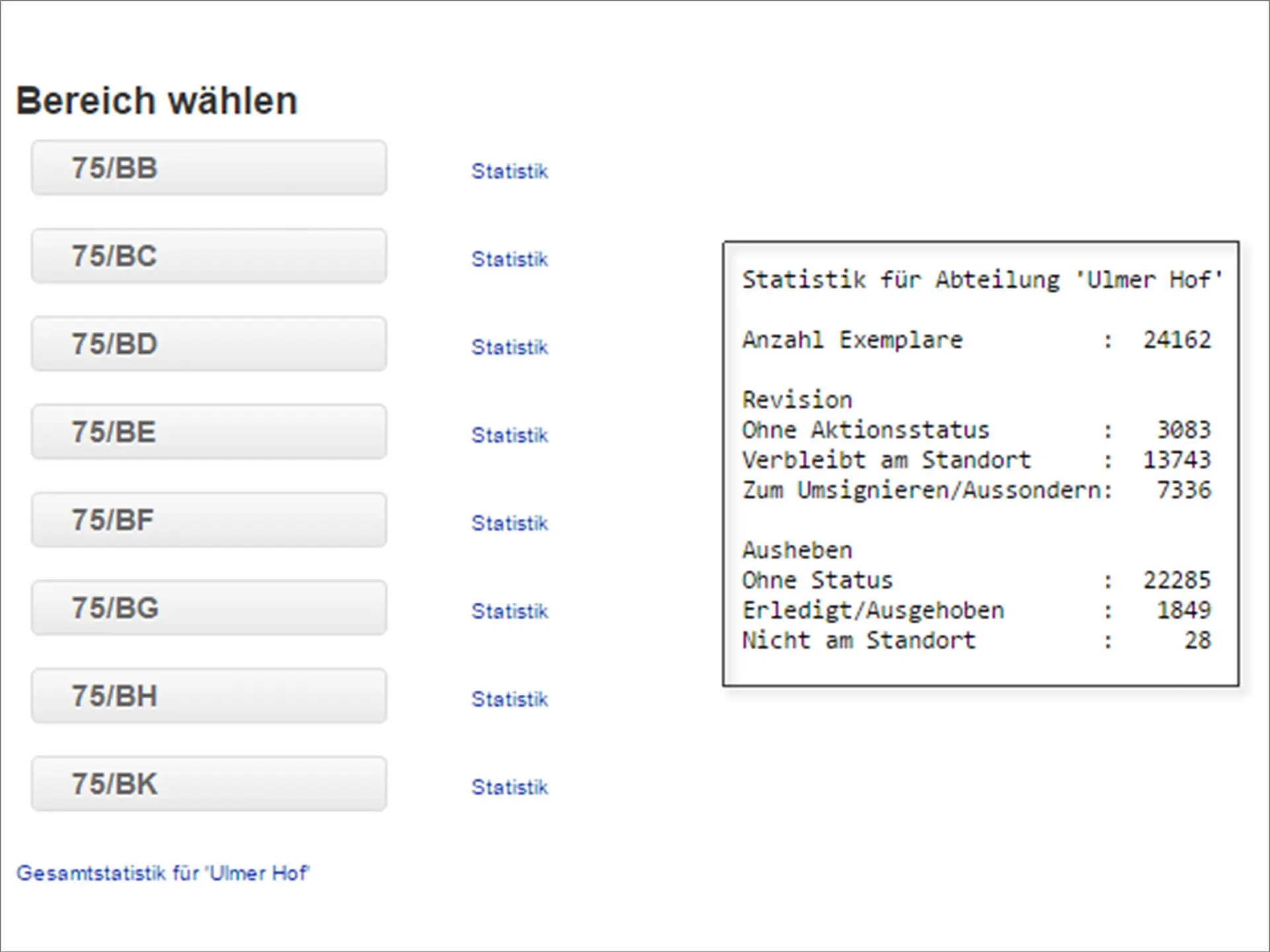Open Statistik link next to 75/BE
This screenshot has height=952, width=1270.
pyautogui.click(x=509, y=435)
